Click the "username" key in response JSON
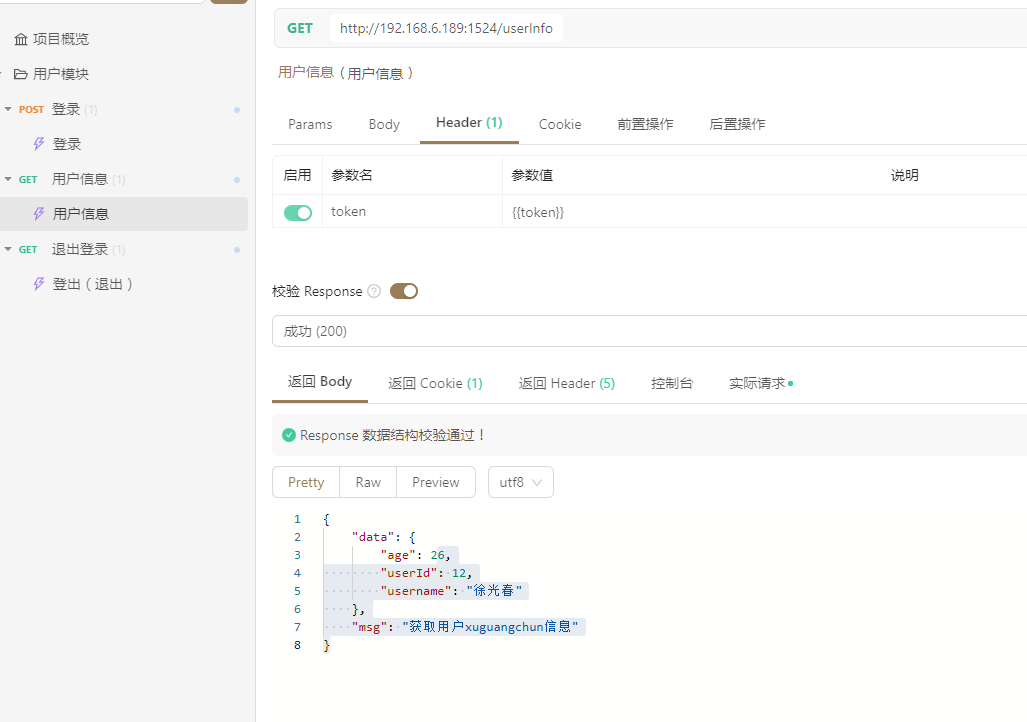The height and width of the screenshot is (722, 1027). pyautogui.click(x=415, y=591)
